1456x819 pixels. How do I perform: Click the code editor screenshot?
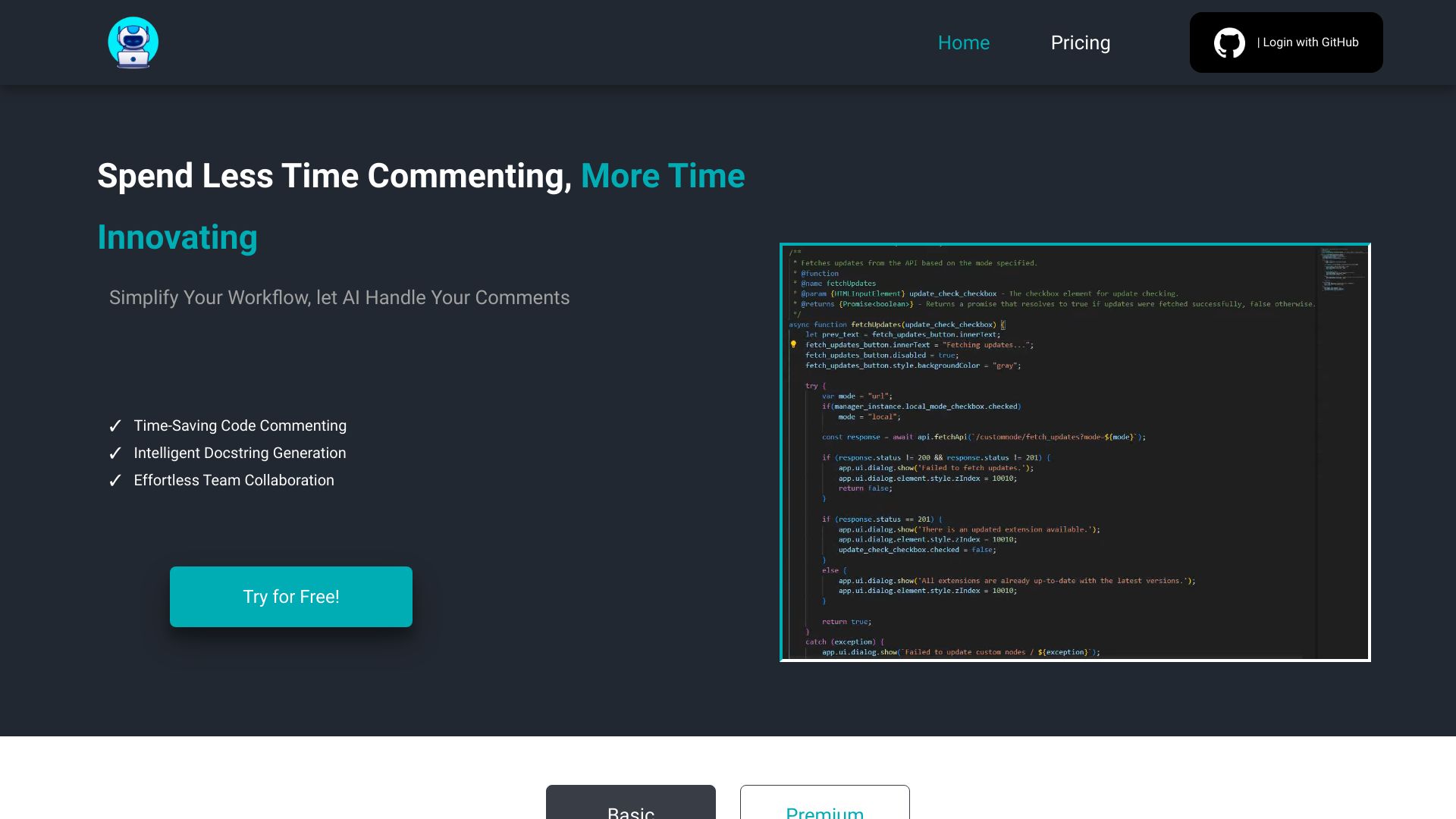pyautogui.click(x=1074, y=453)
